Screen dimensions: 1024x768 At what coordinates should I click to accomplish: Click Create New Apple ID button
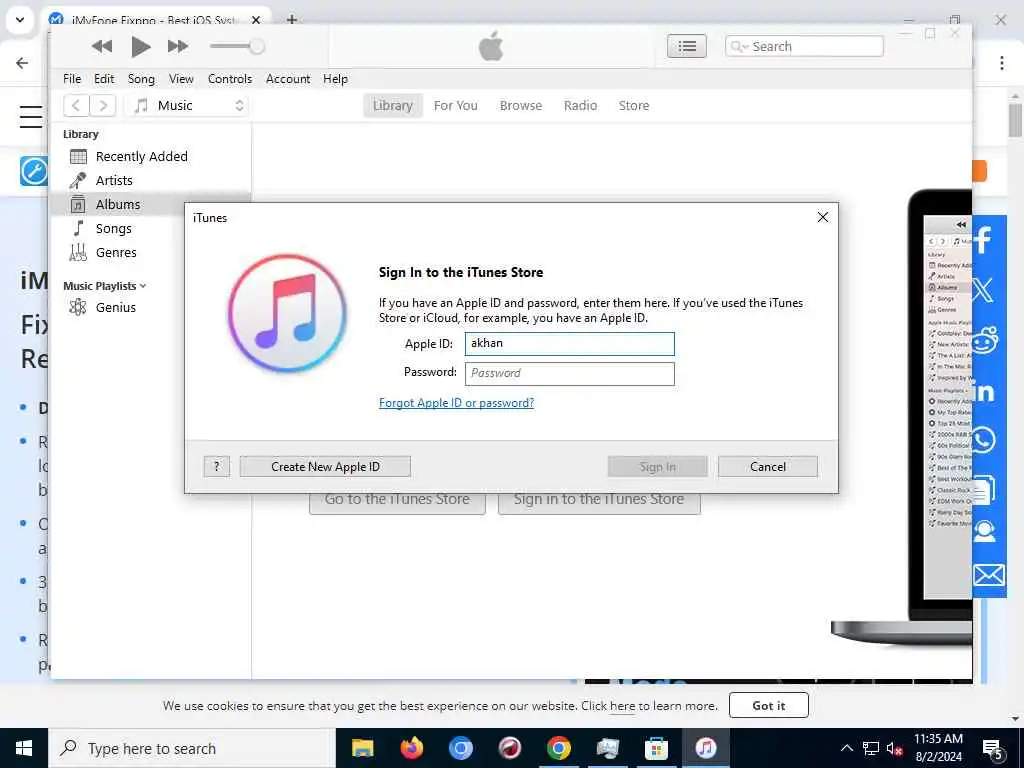point(325,466)
